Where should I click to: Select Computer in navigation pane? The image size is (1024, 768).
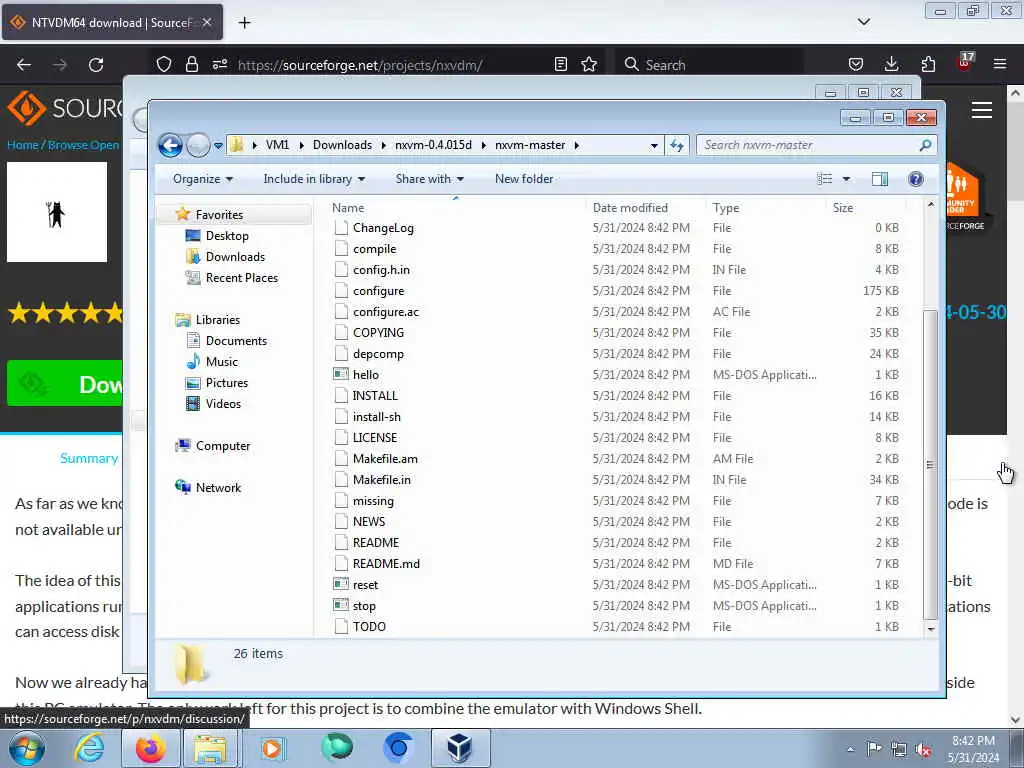222,446
